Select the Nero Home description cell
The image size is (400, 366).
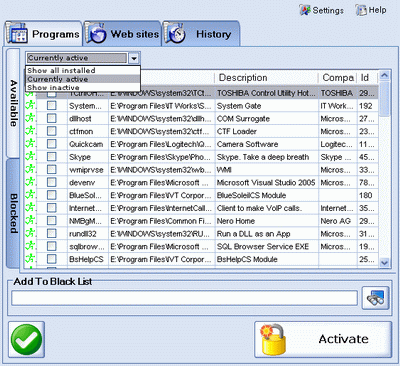(x=267, y=221)
